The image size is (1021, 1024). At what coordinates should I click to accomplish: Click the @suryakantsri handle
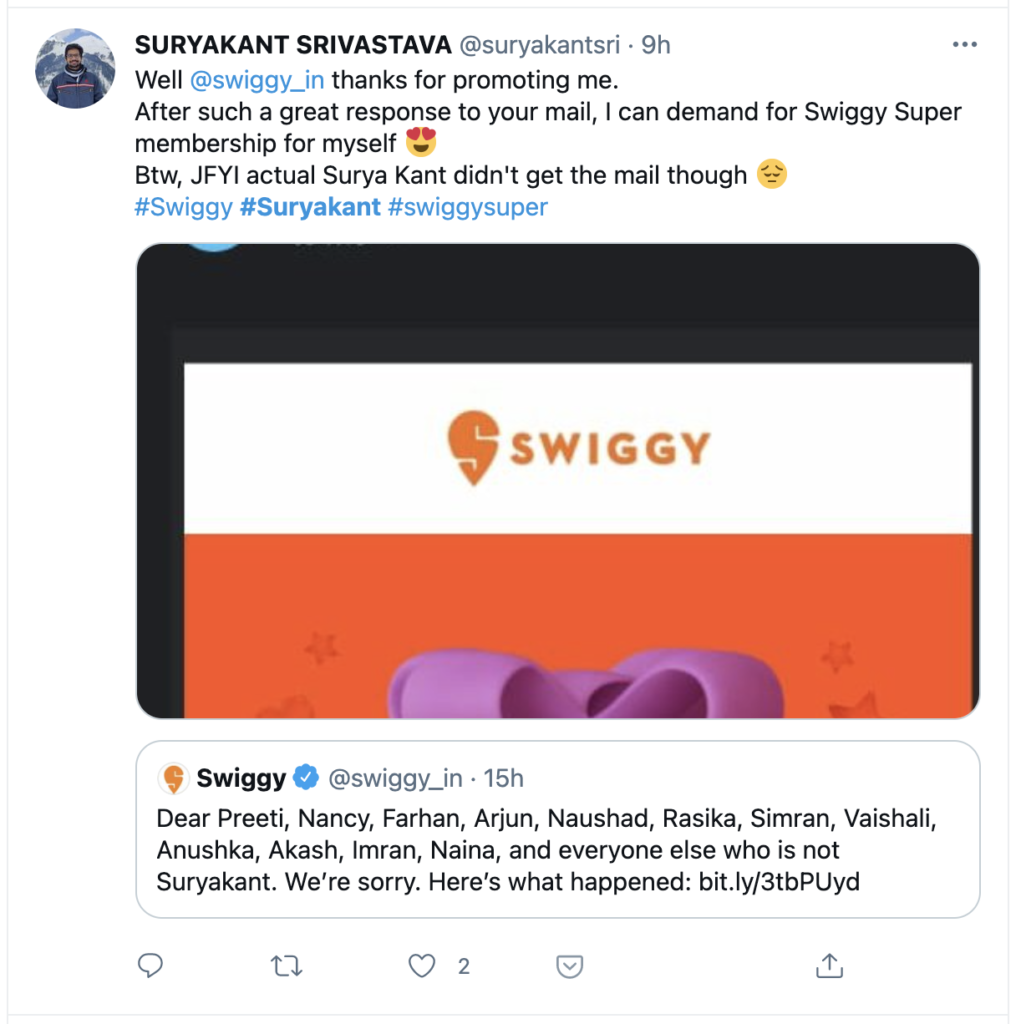coord(539,45)
